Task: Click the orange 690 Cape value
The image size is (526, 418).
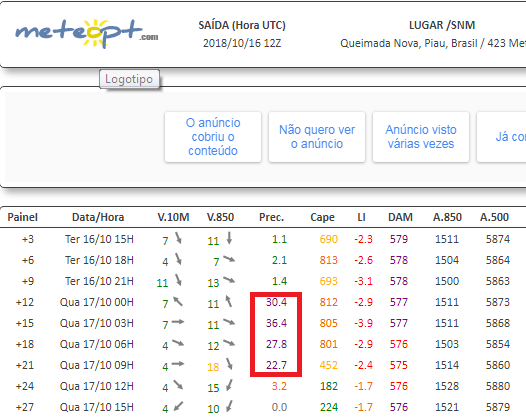Action: 328,239
